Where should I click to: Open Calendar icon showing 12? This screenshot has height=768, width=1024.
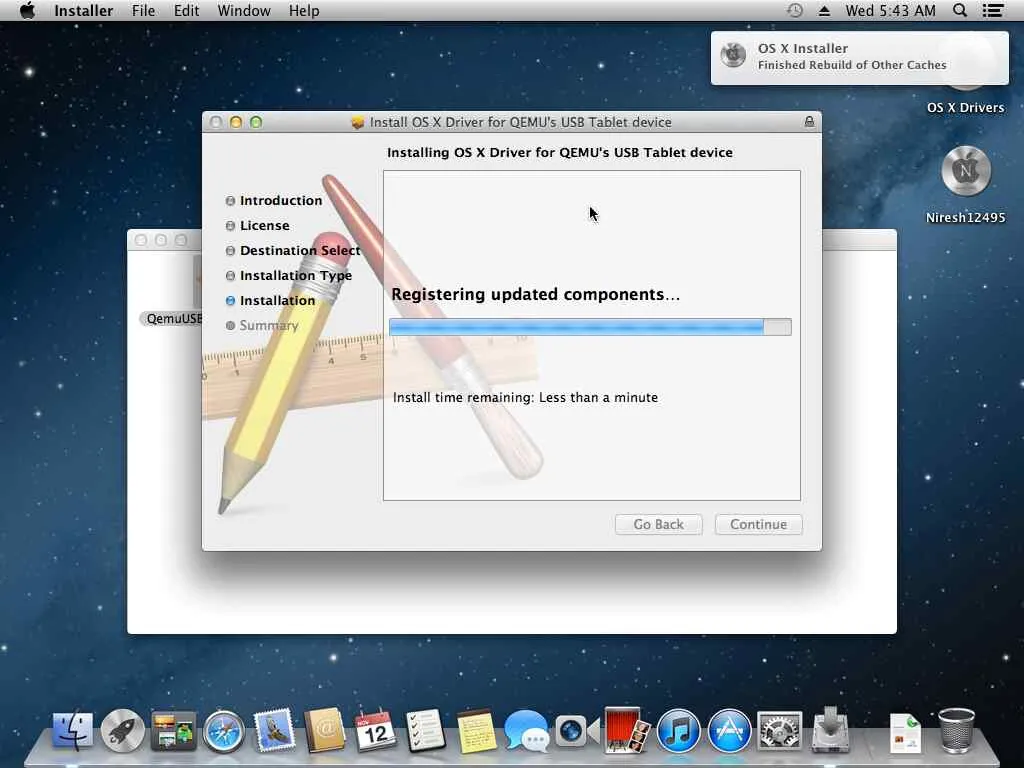point(375,730)
